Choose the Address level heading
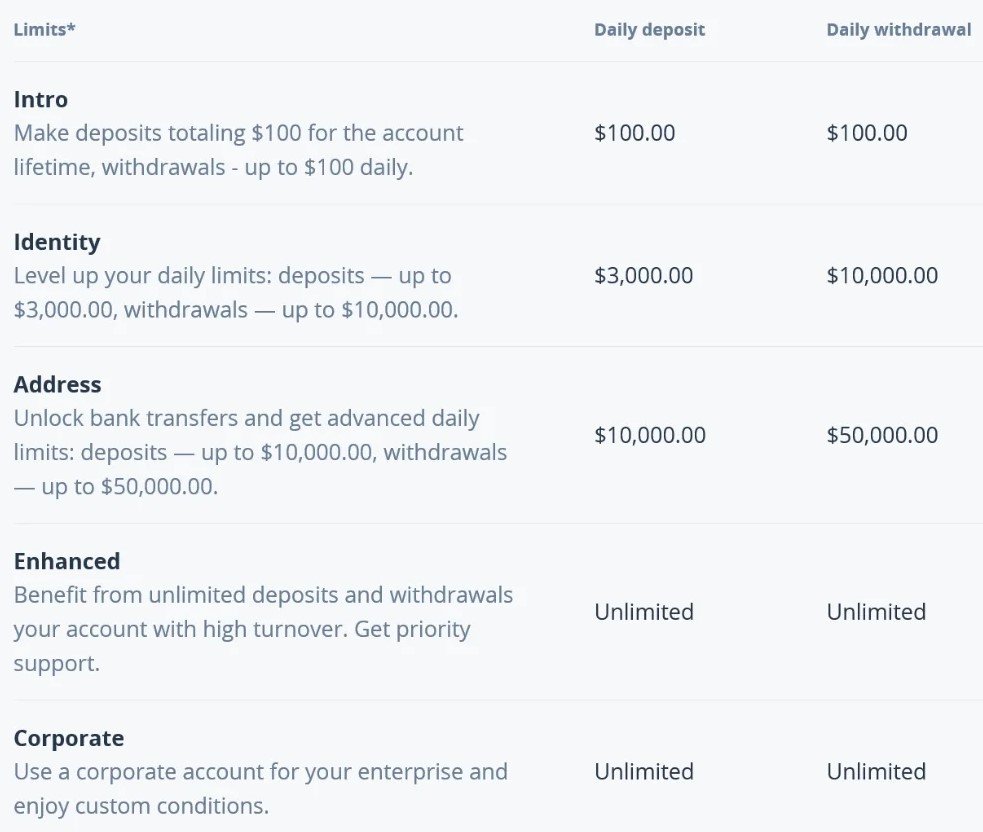 pyautogui.click(x=58, y=385)
